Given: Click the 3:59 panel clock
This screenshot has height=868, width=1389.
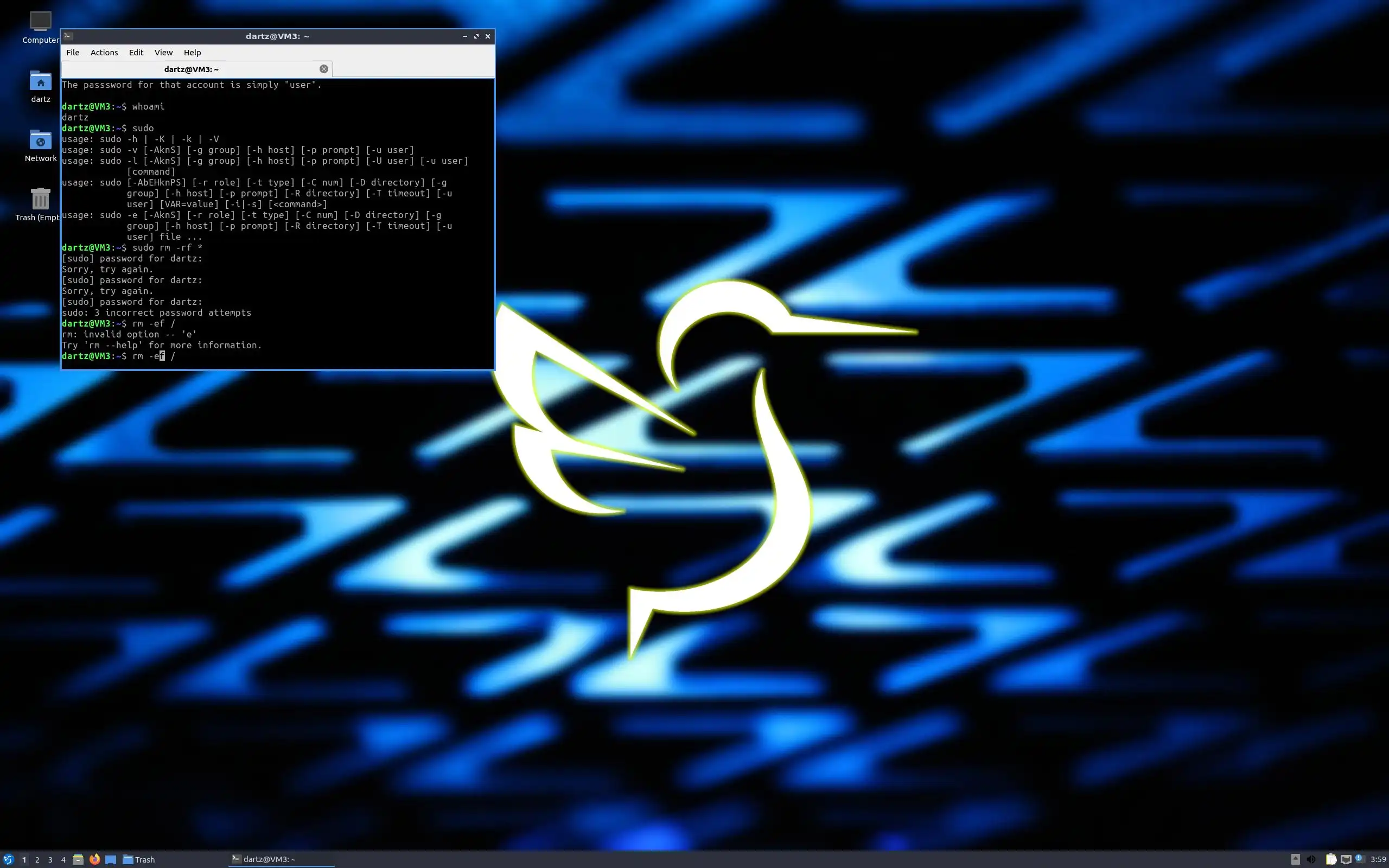Looking at the screenshot, I should coord(1378,859).
